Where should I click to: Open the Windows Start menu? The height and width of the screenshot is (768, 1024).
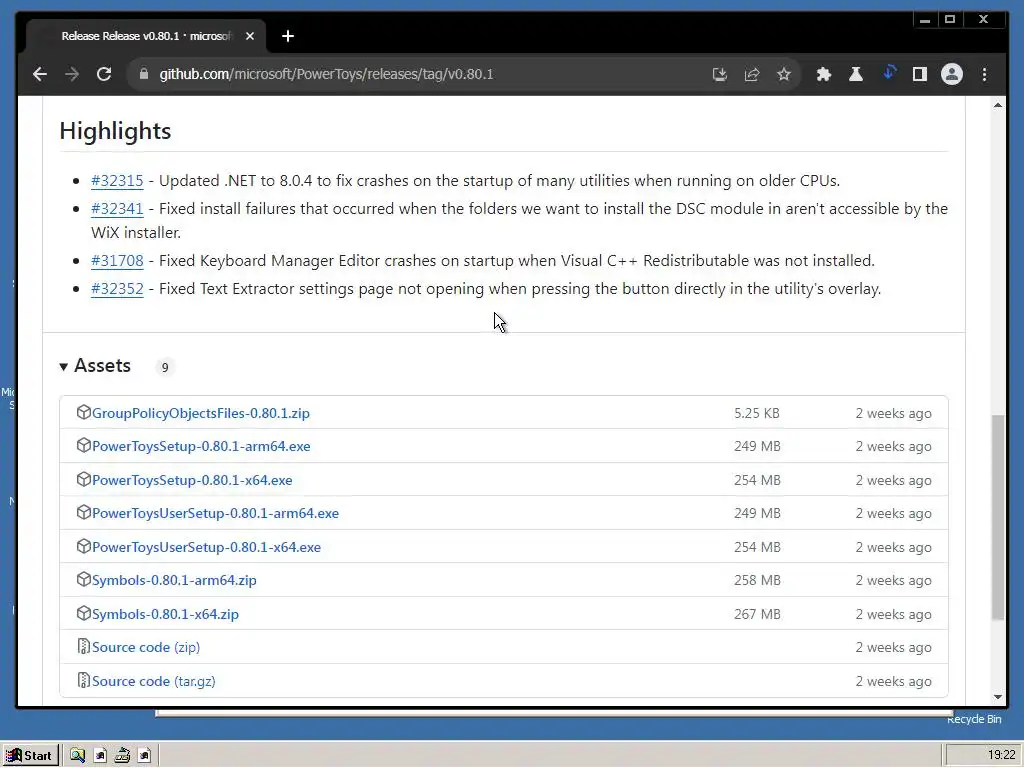[x=29, y=755]
